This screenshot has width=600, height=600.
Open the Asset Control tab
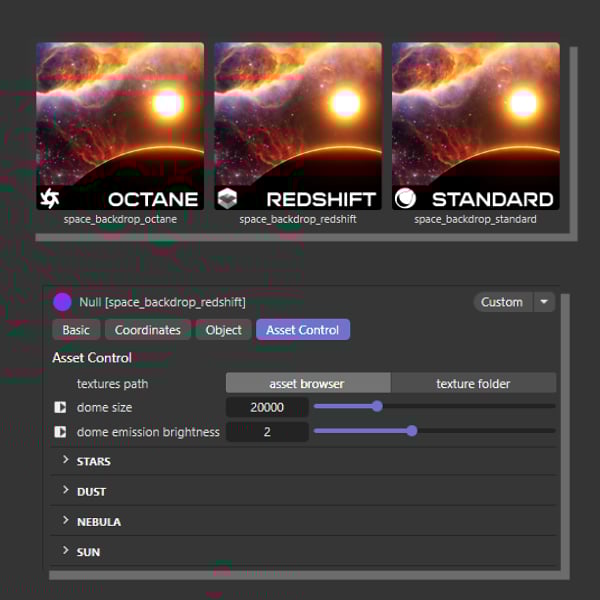(x=303, y=330)
